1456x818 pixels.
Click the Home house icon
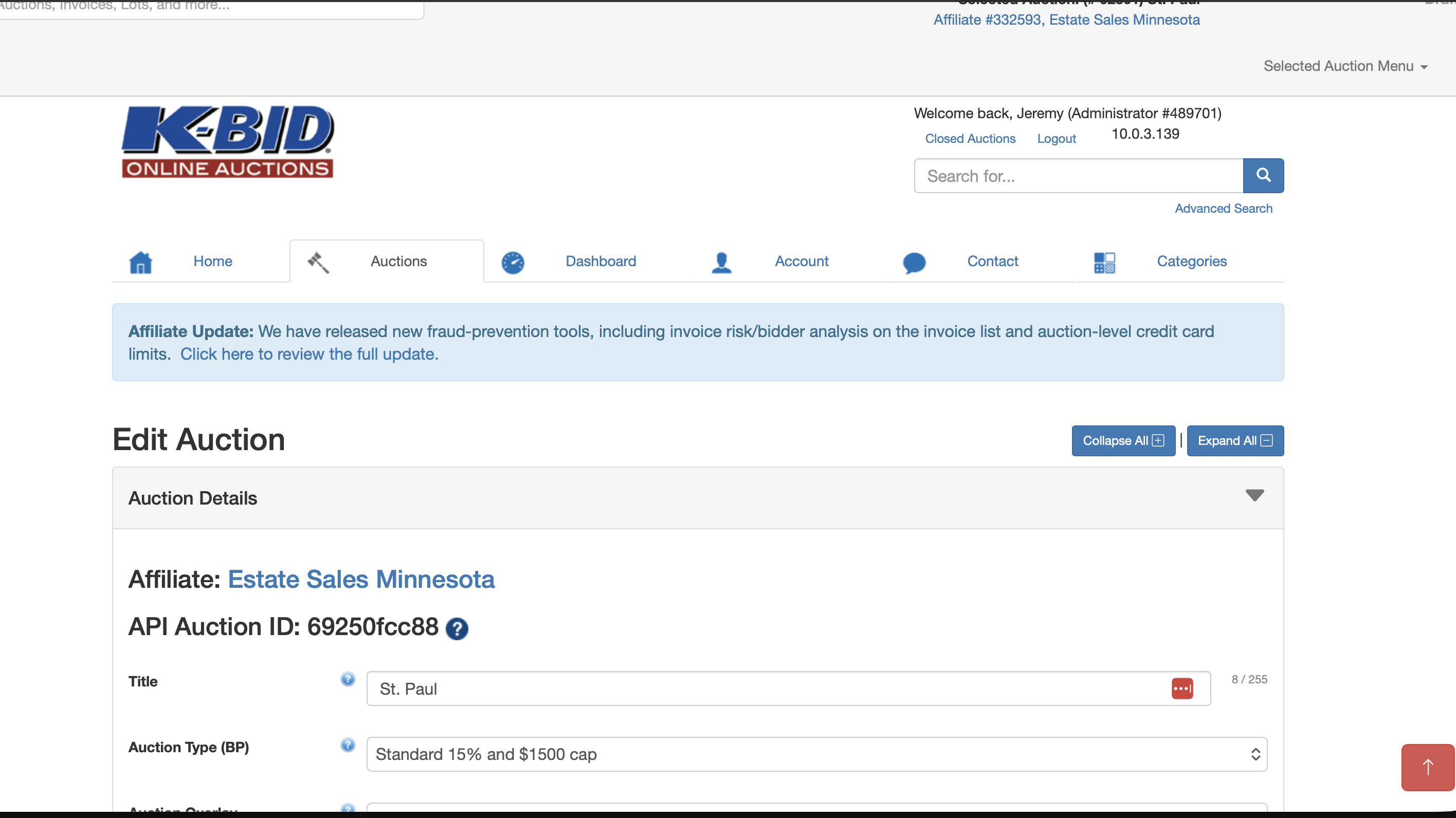click(x=141, y=262)
